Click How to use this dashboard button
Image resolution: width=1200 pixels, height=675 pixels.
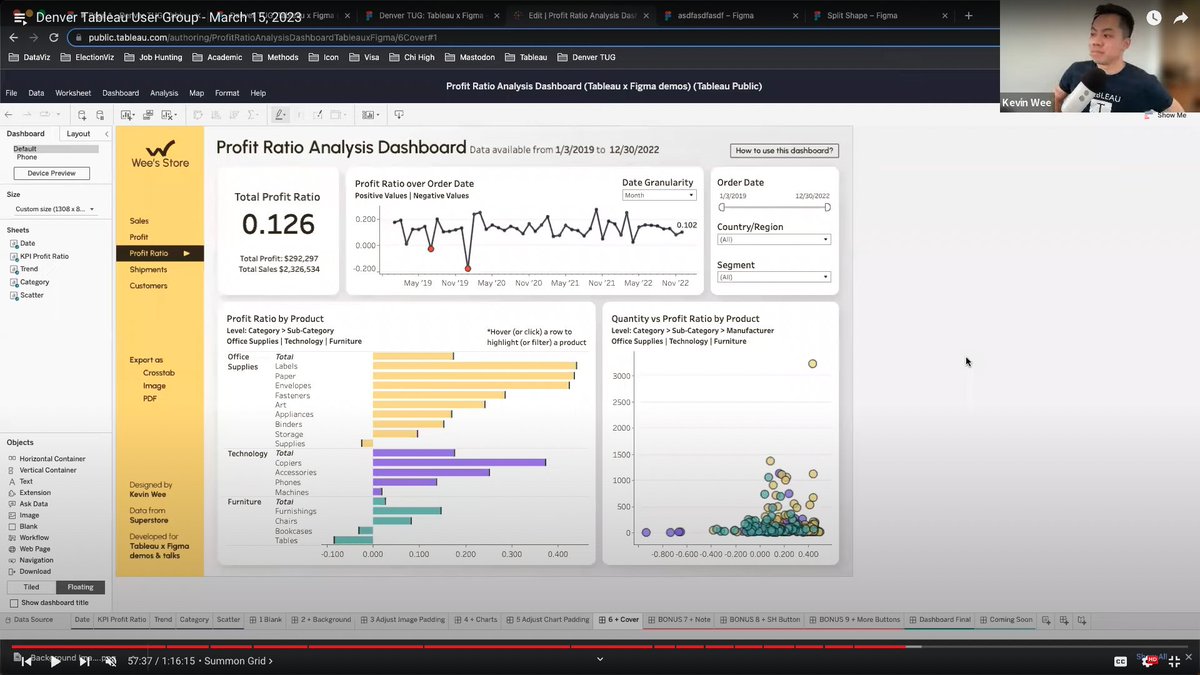pos(784,151)
